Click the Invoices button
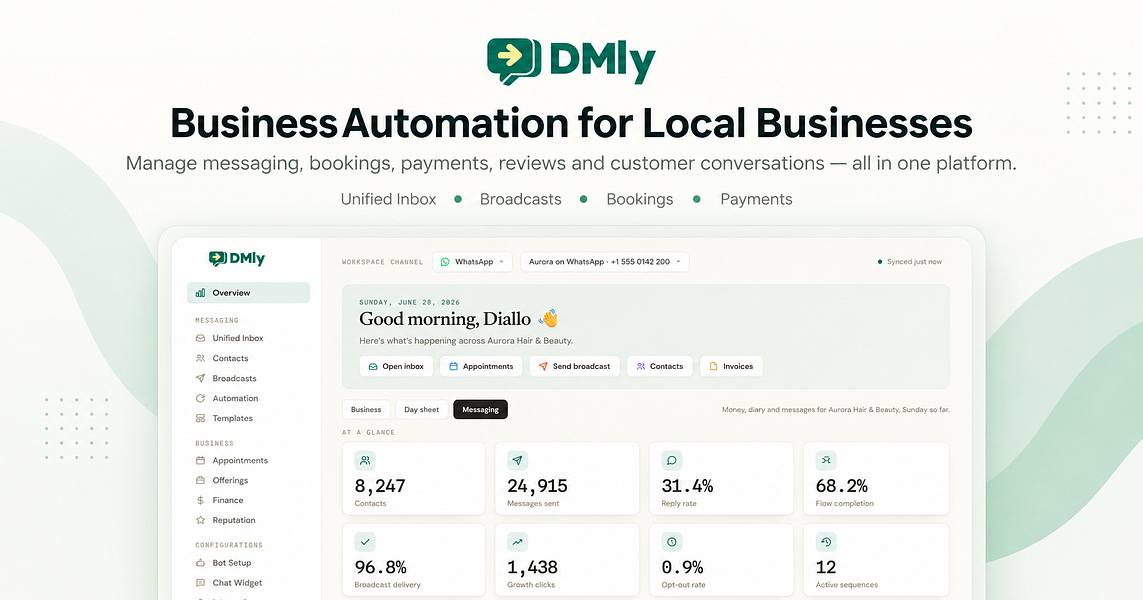Screen dimensions: 1143x600 click(x=731, y=366)
